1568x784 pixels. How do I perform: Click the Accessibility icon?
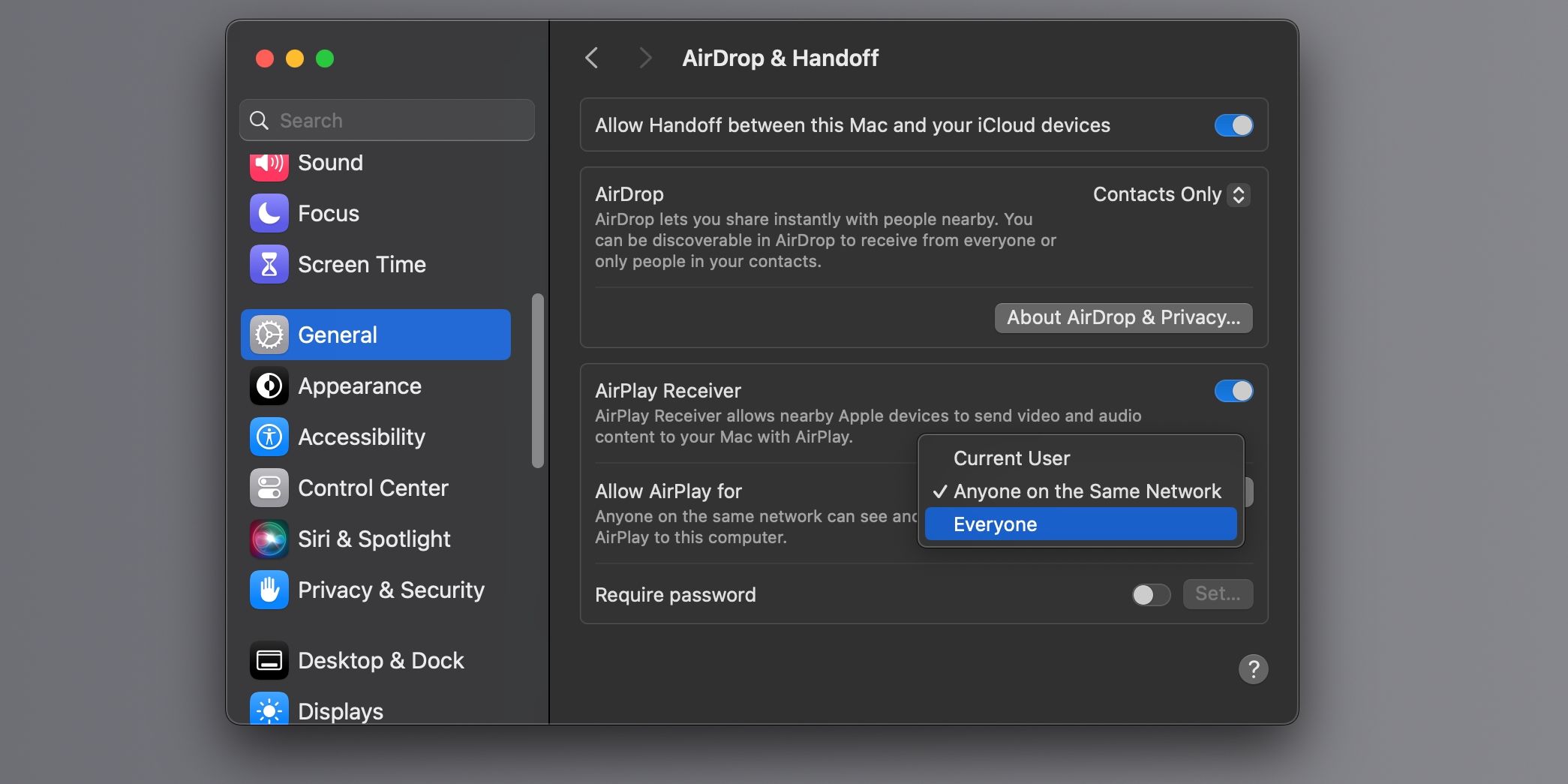click(x=268, y=437)
